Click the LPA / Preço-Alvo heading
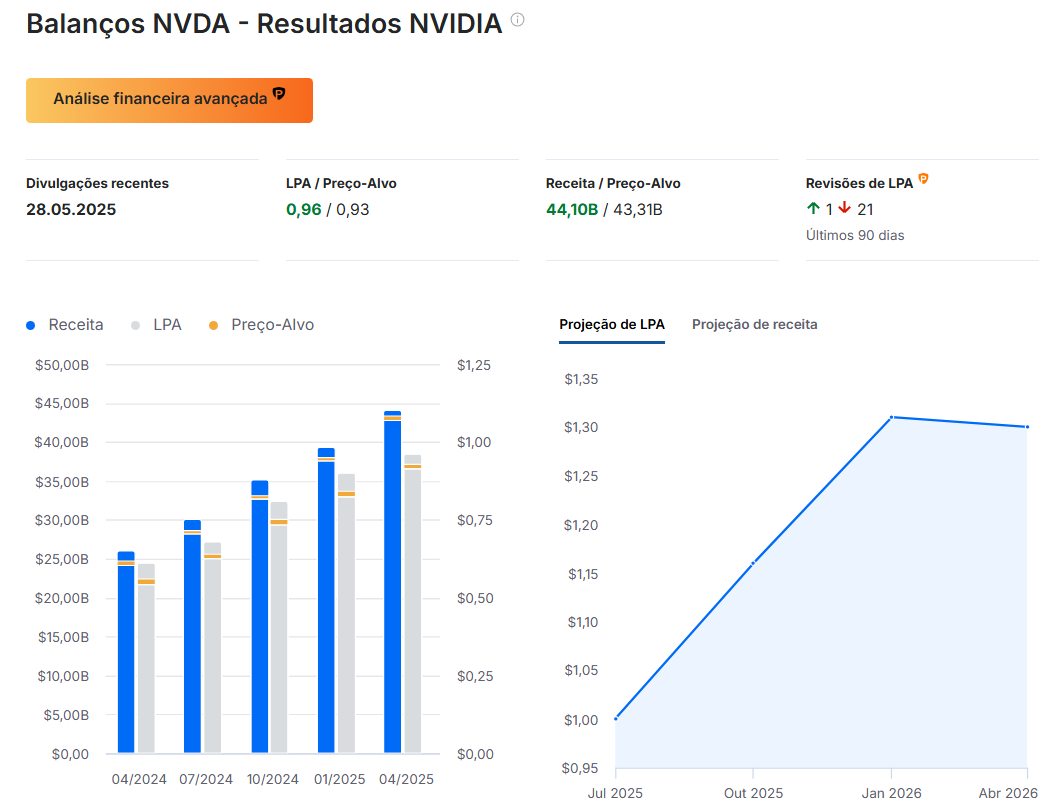 coord(341,183)
